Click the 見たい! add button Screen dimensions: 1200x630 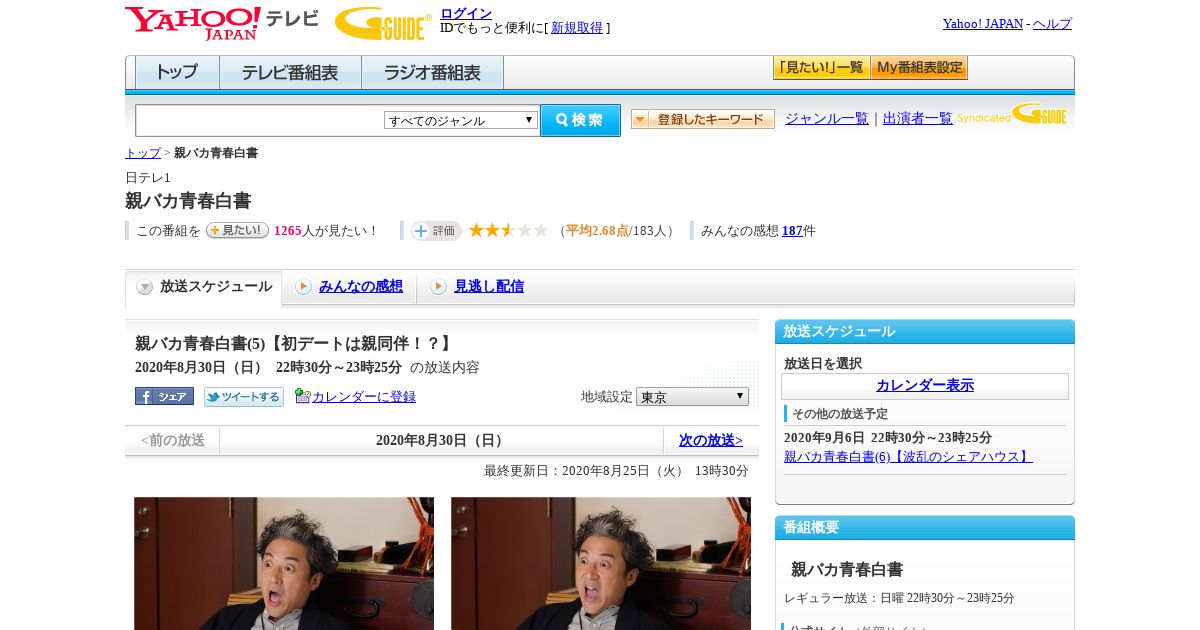click(x=237, y=230)
